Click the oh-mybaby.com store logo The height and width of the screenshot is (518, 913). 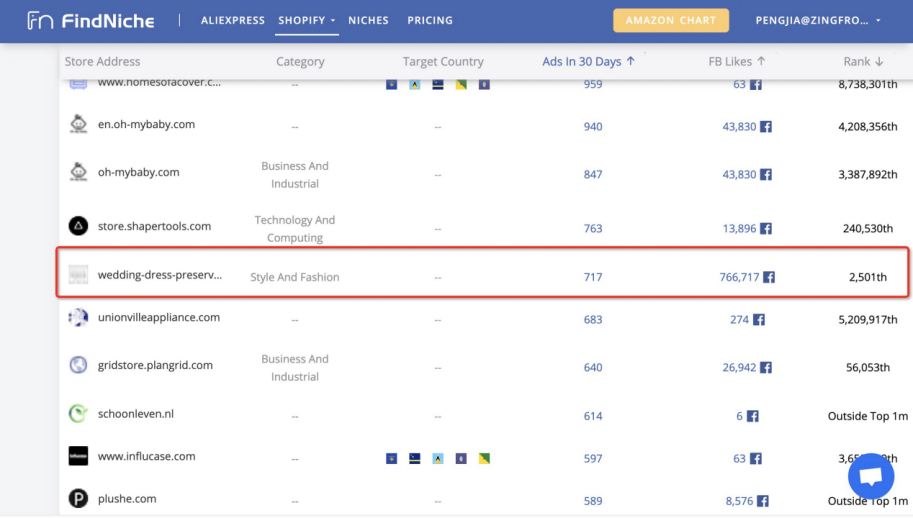tap(78, 172)
